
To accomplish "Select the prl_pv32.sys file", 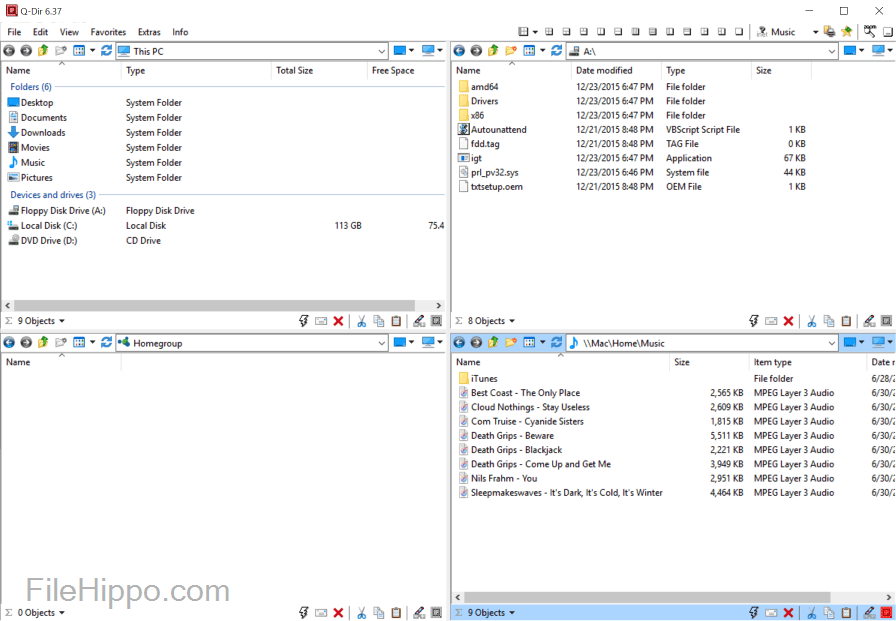I will point(489,173).
